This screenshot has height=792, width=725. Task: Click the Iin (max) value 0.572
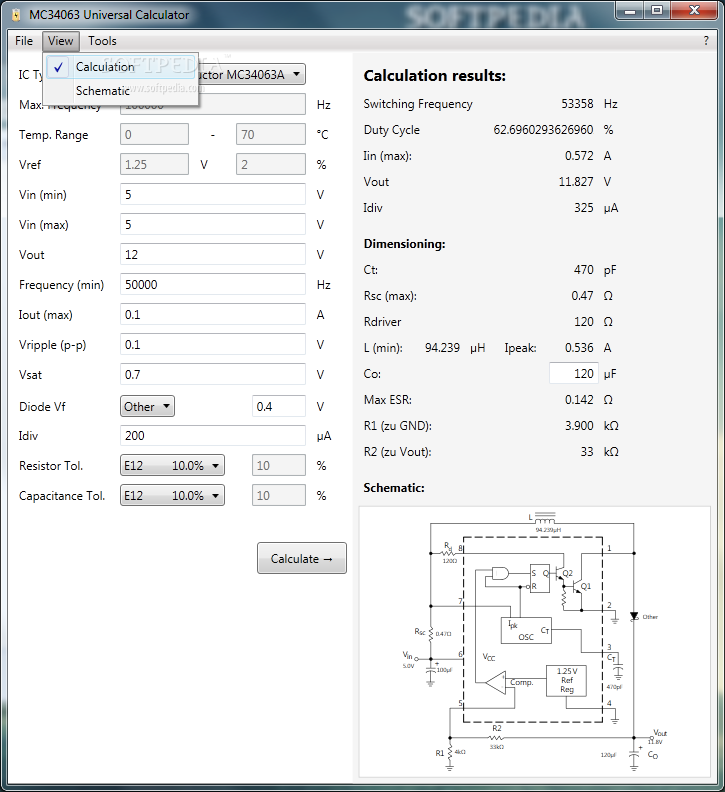pyautogui.click(x=579, y=156)
